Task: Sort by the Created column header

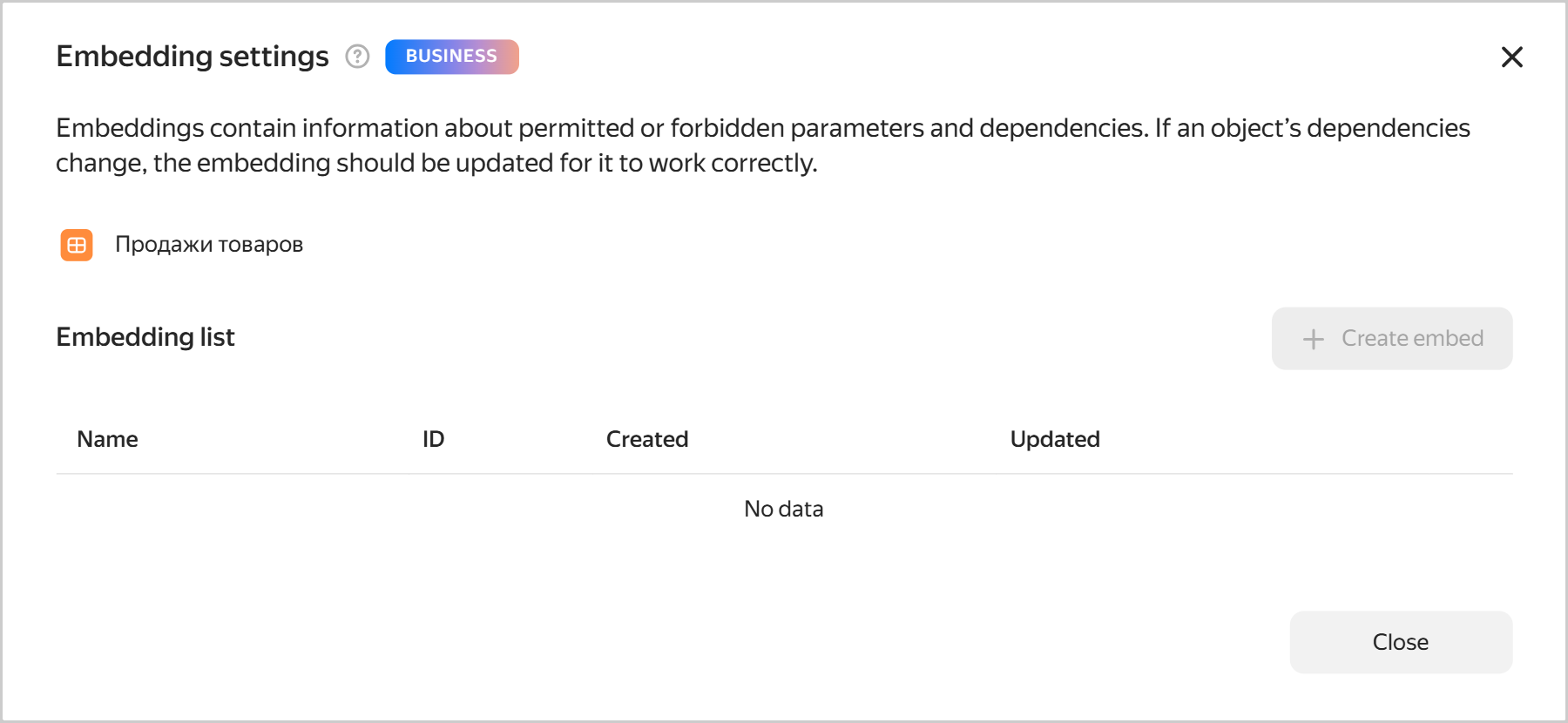Action: (646, 439)
